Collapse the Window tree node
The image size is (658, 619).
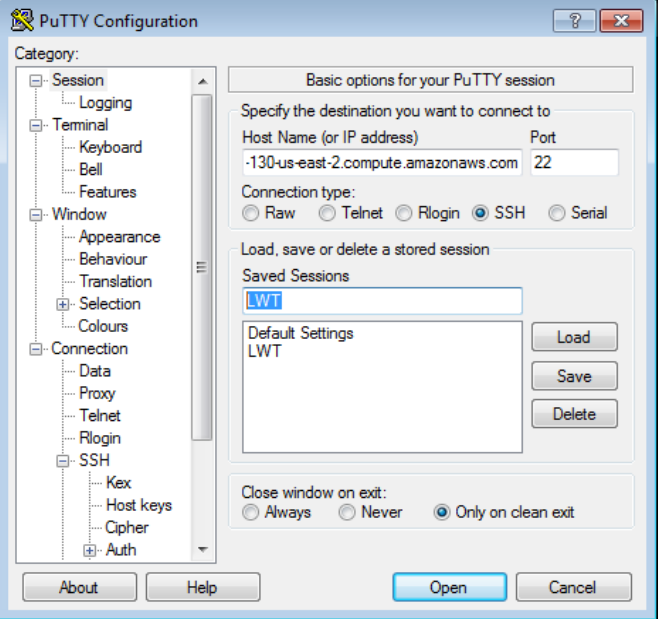click(36, 215)
